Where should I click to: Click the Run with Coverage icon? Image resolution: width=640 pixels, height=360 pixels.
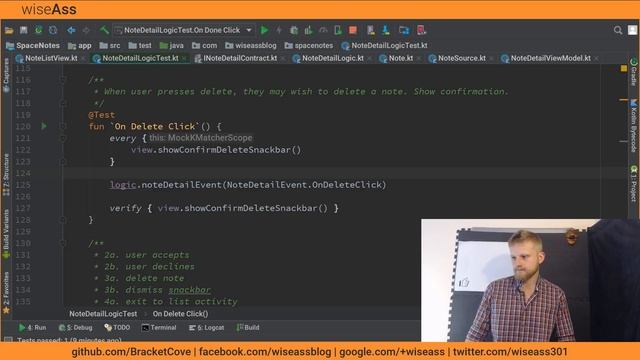[309, 30]
